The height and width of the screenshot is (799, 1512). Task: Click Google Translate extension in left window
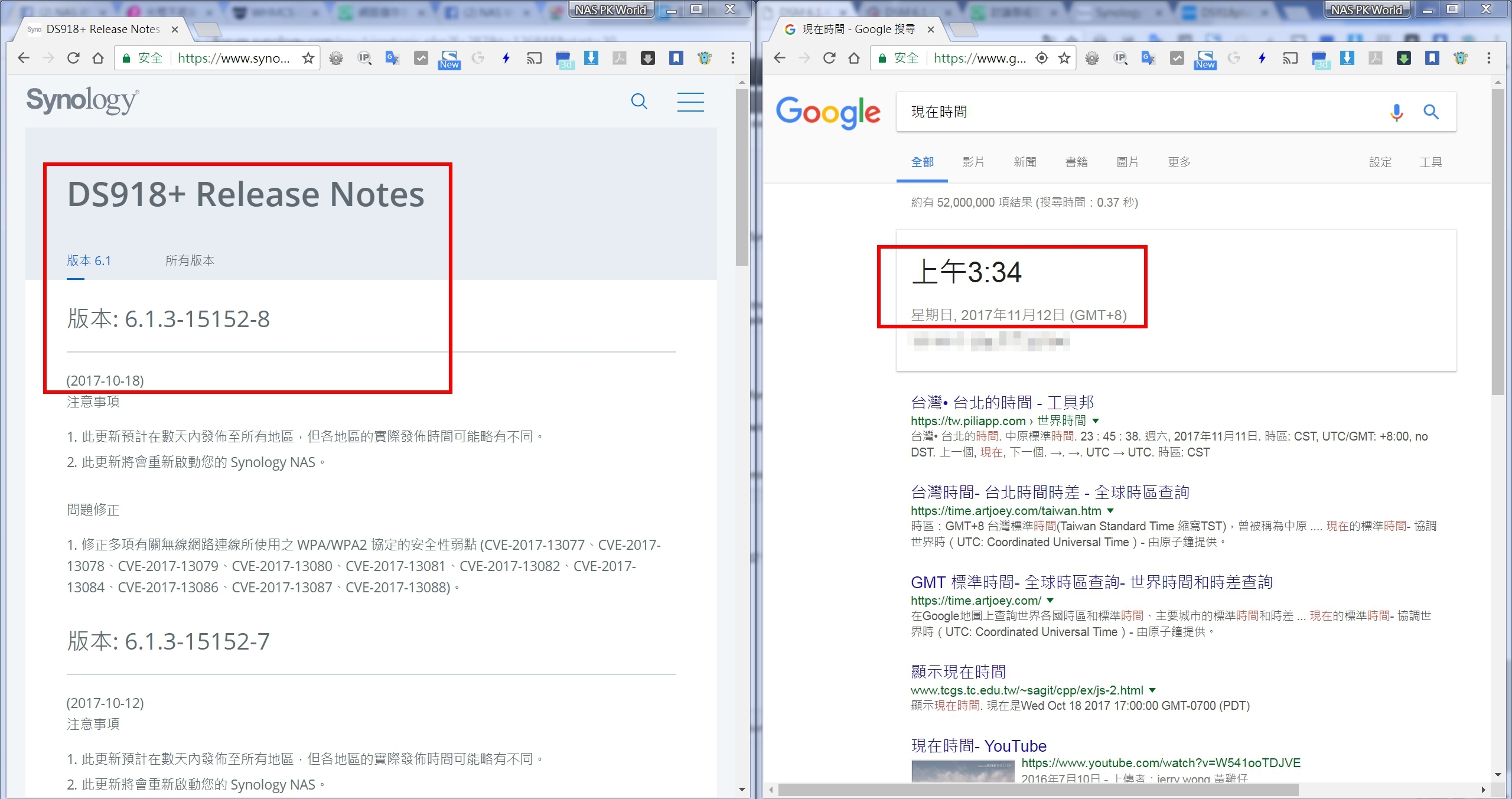392,58
